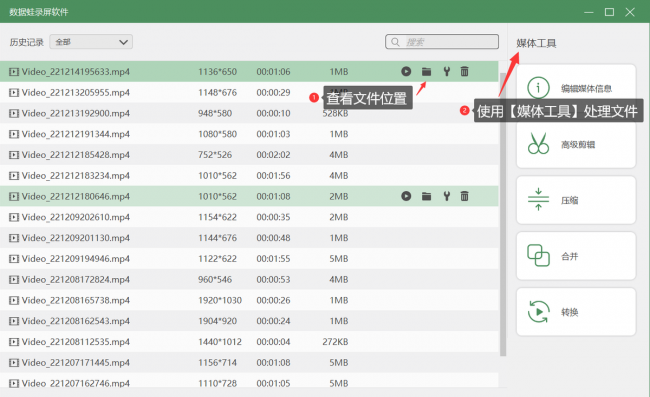The height and width of the screenshot is (397, 650).
Task: Minimize the 数据蛙录屏软件 window
Action: tap(589, 12)
